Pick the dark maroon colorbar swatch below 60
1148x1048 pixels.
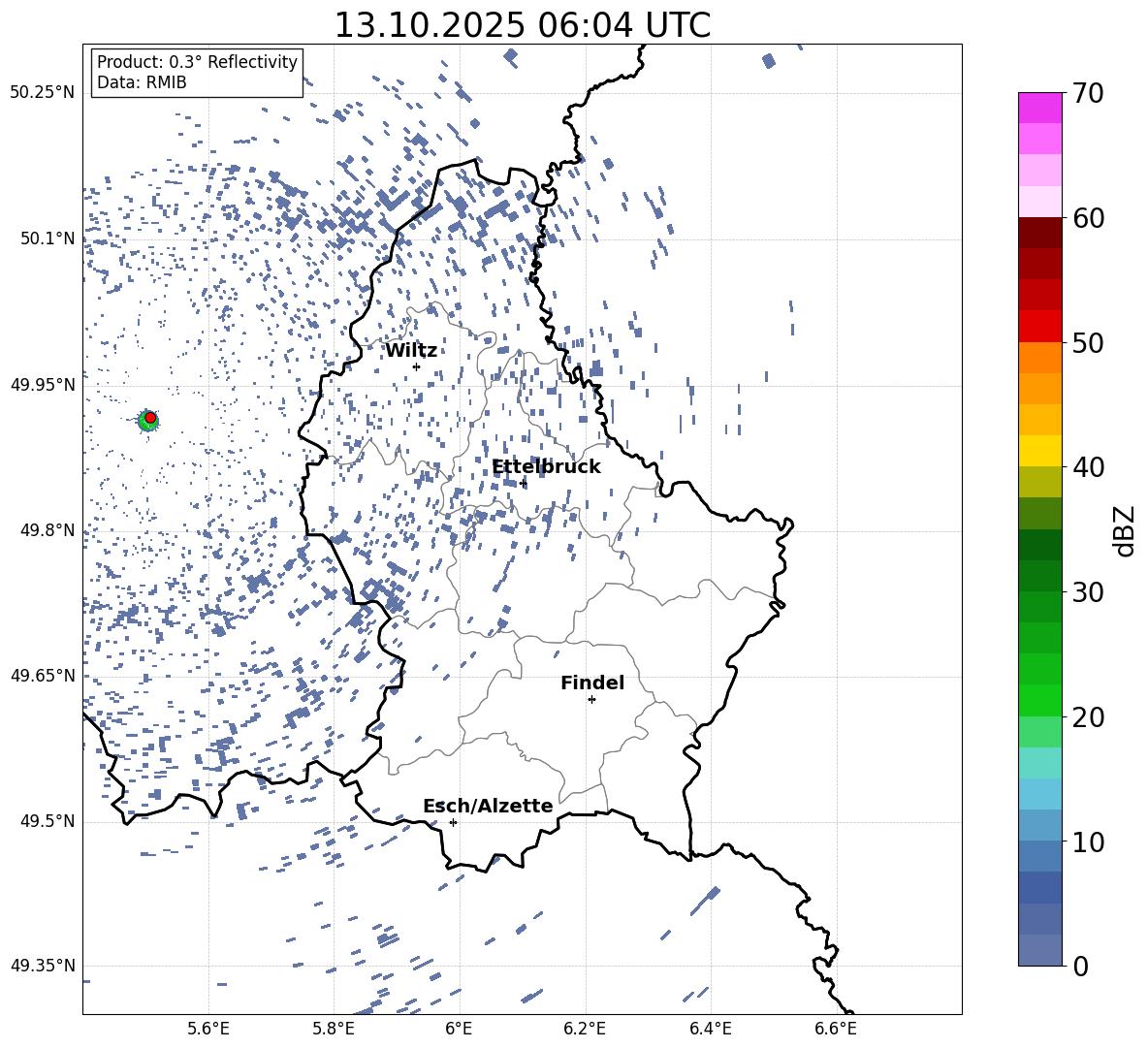pos(1040,234)
